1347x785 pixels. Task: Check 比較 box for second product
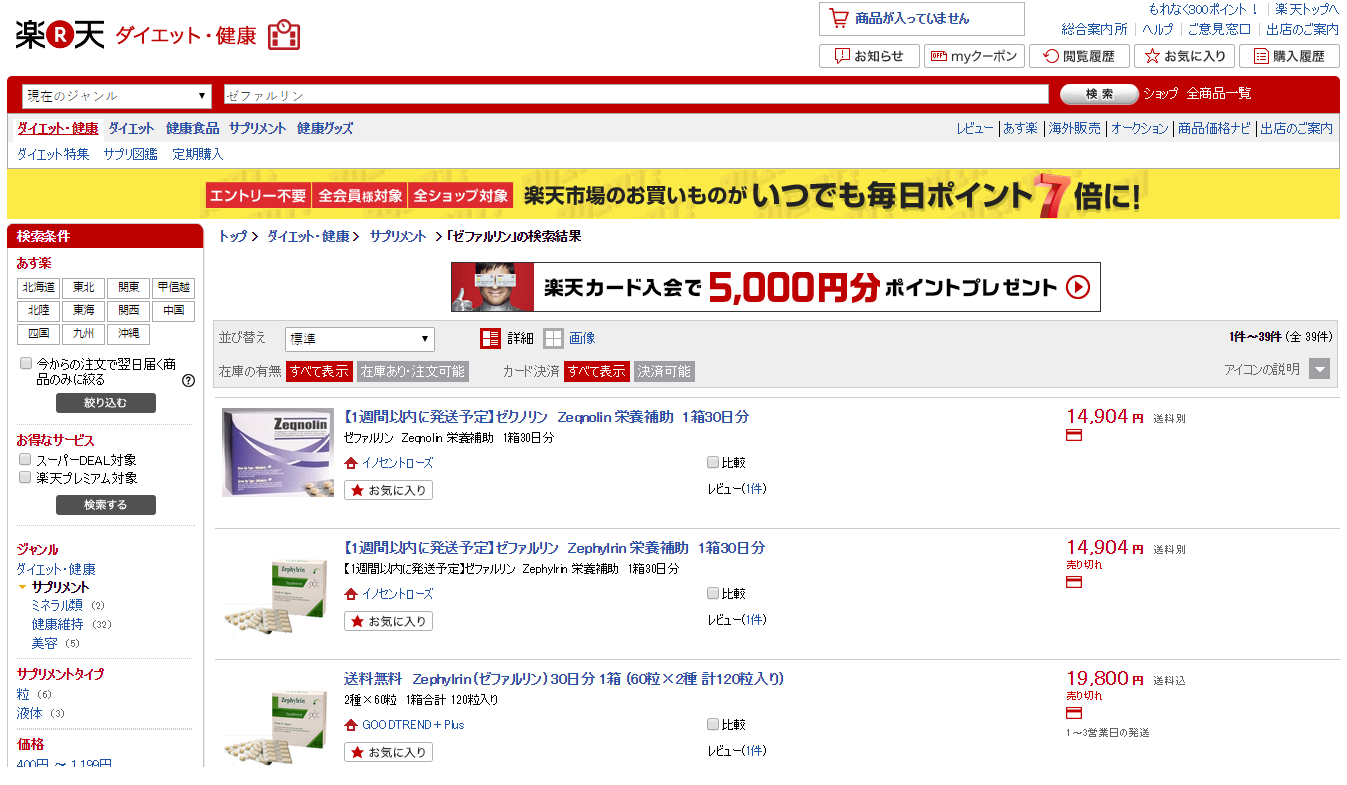click(713, 593)
